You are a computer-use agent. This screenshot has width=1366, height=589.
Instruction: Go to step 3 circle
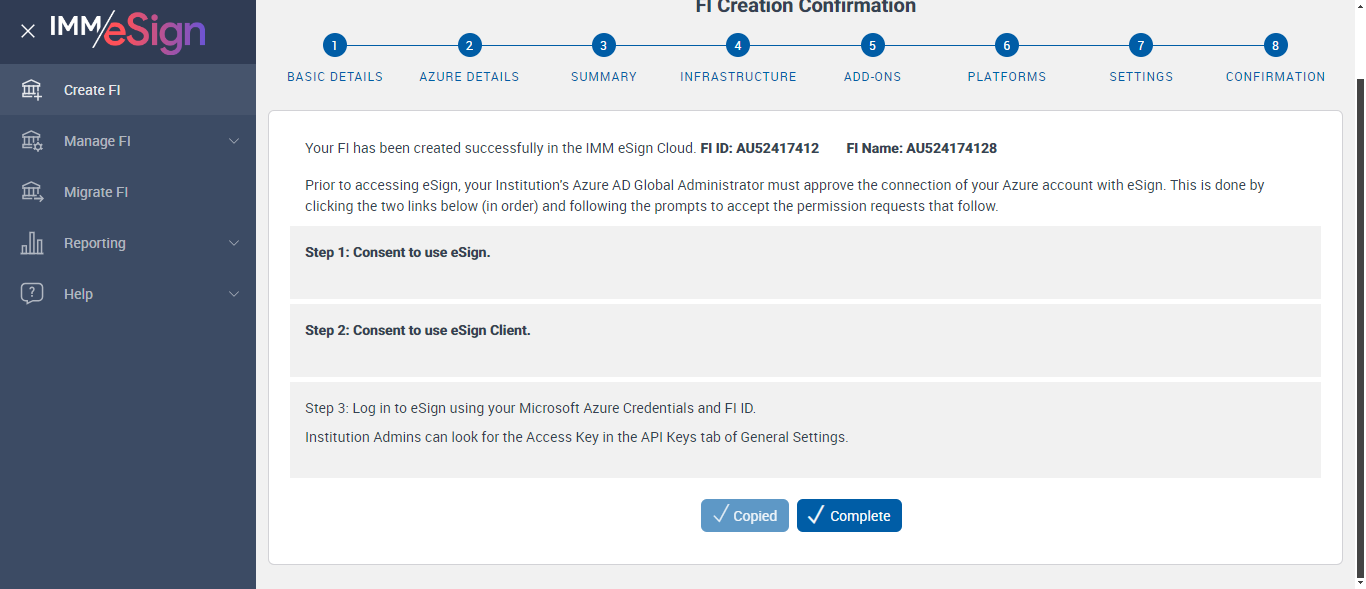603,45
